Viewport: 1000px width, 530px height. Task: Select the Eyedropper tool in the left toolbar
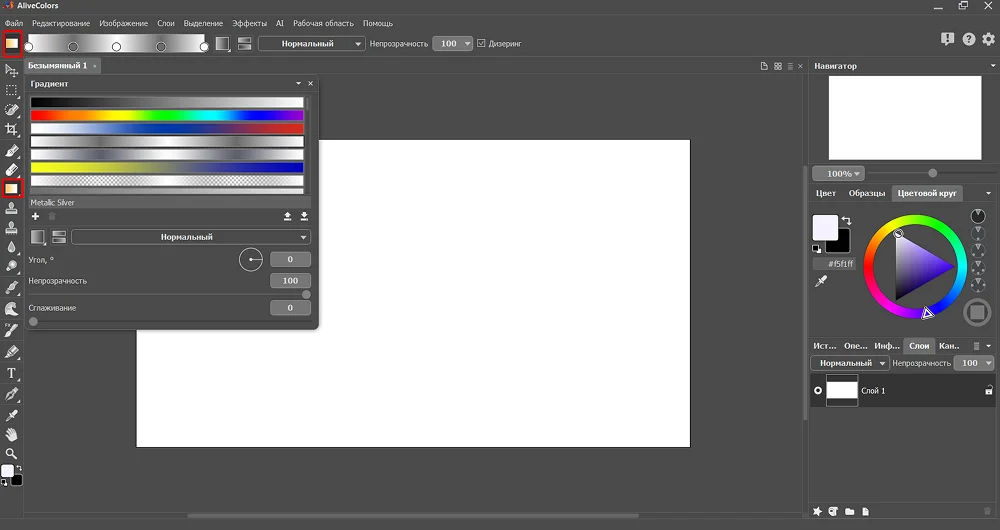click(11, 415)
